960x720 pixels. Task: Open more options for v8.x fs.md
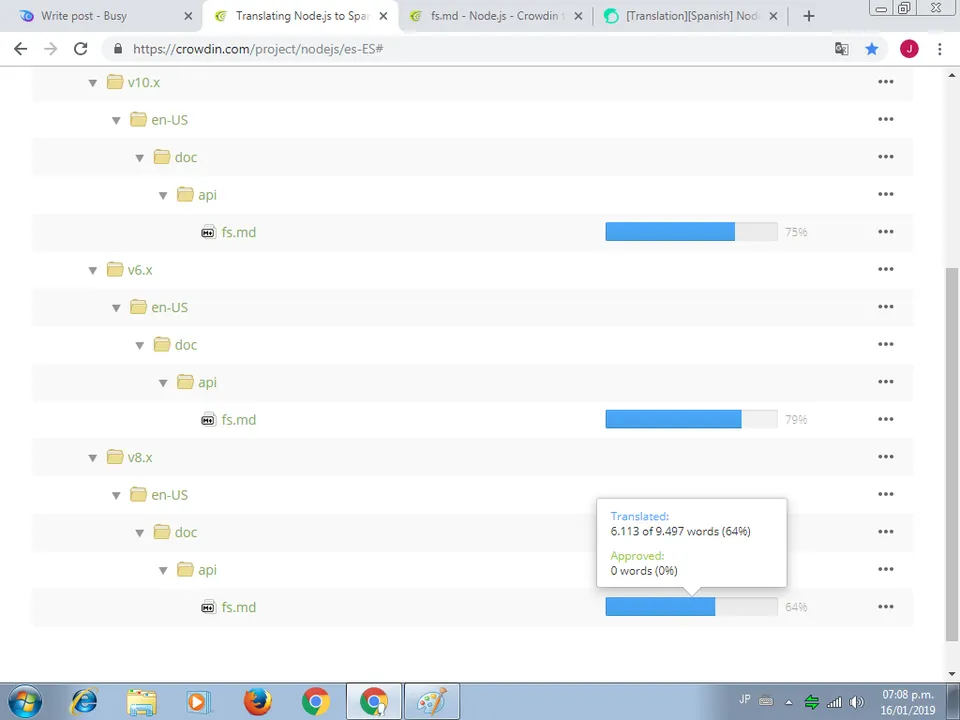pyautogui.click(x=886, y=606)
